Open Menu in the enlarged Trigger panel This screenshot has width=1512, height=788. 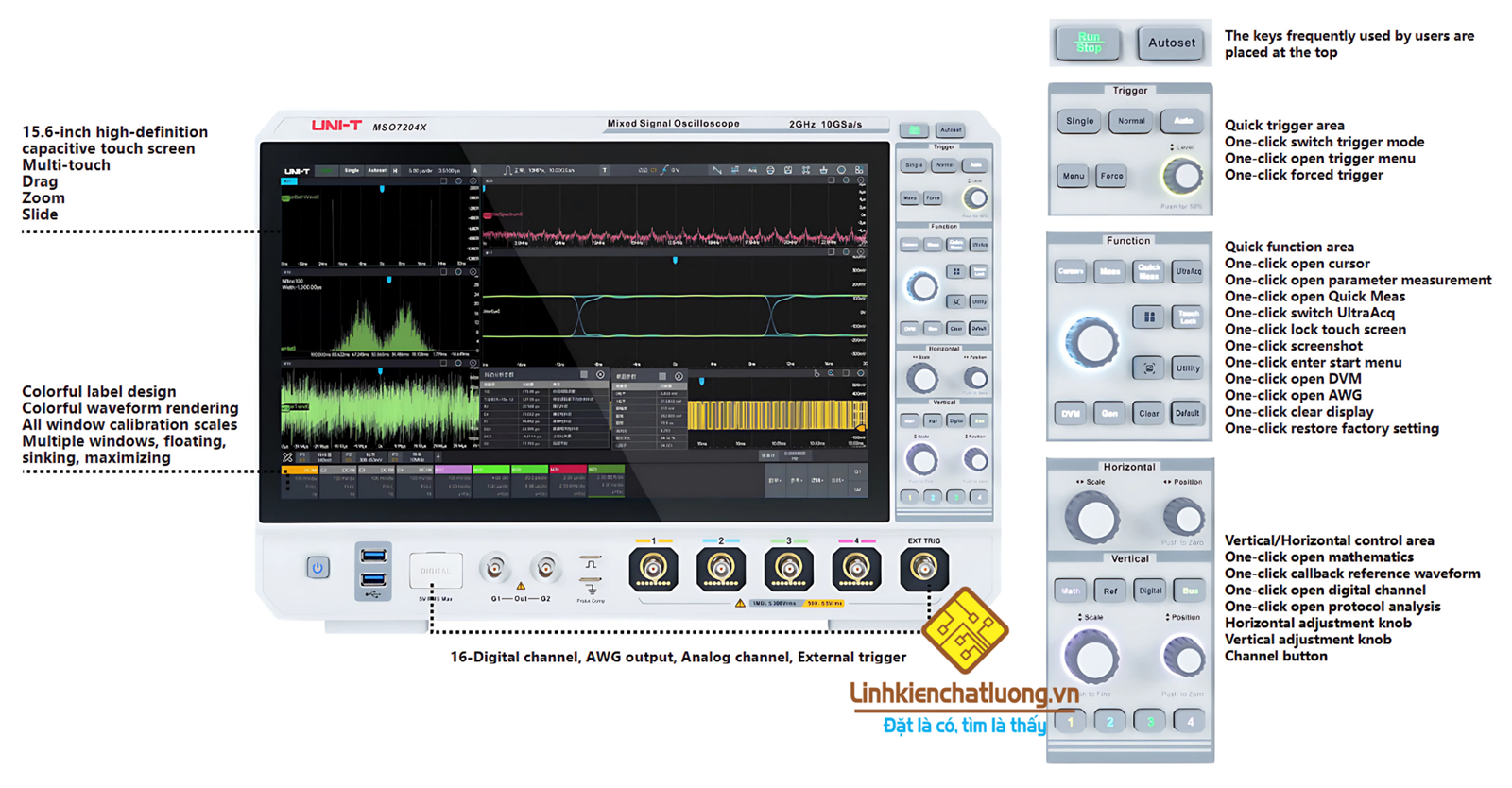[x=1073, y=177]
